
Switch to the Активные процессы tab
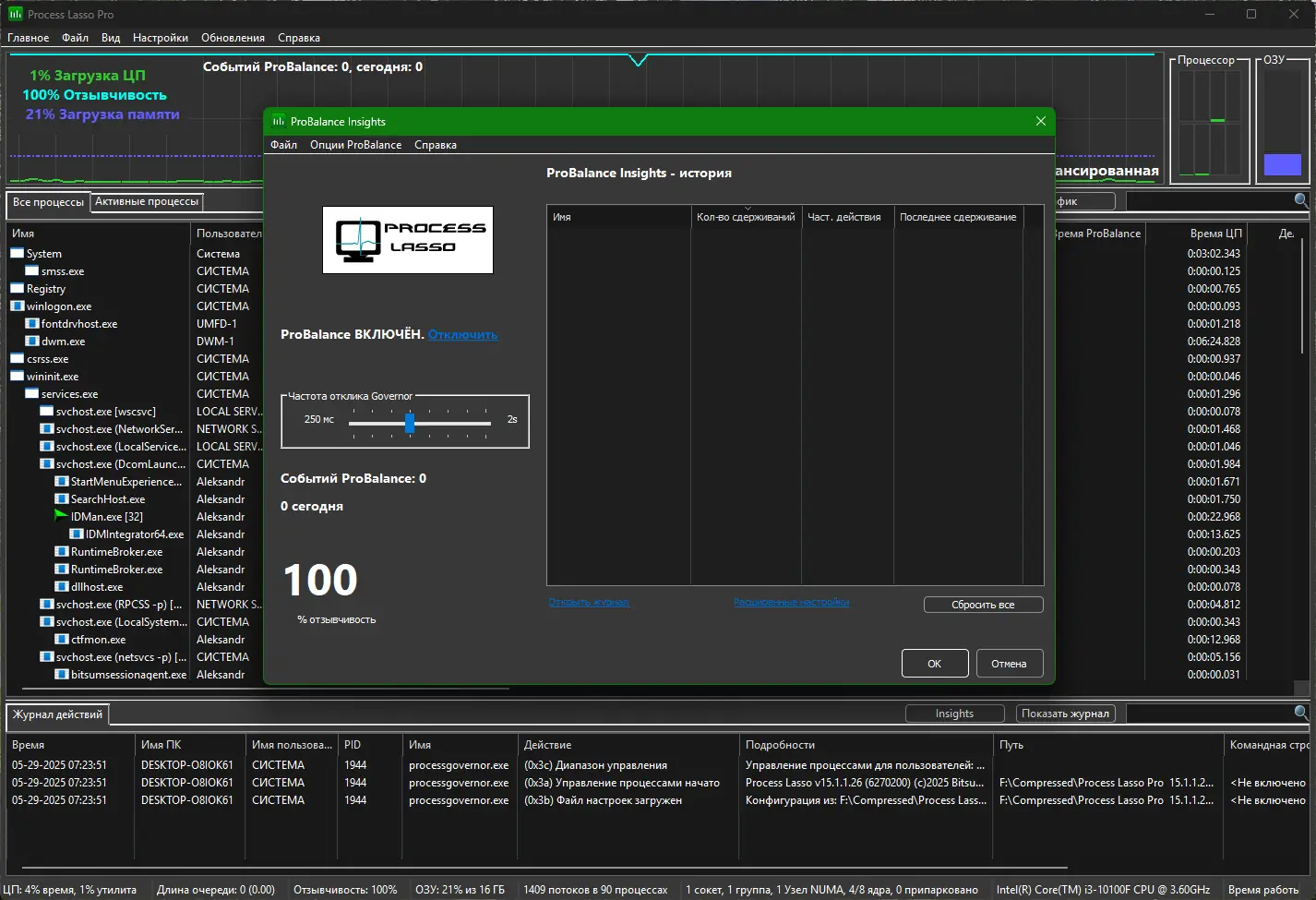pos(147,201)
